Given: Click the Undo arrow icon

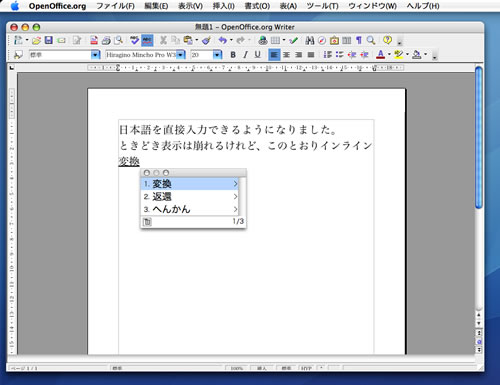Looking at the screenshot, I should click(223, 40).
